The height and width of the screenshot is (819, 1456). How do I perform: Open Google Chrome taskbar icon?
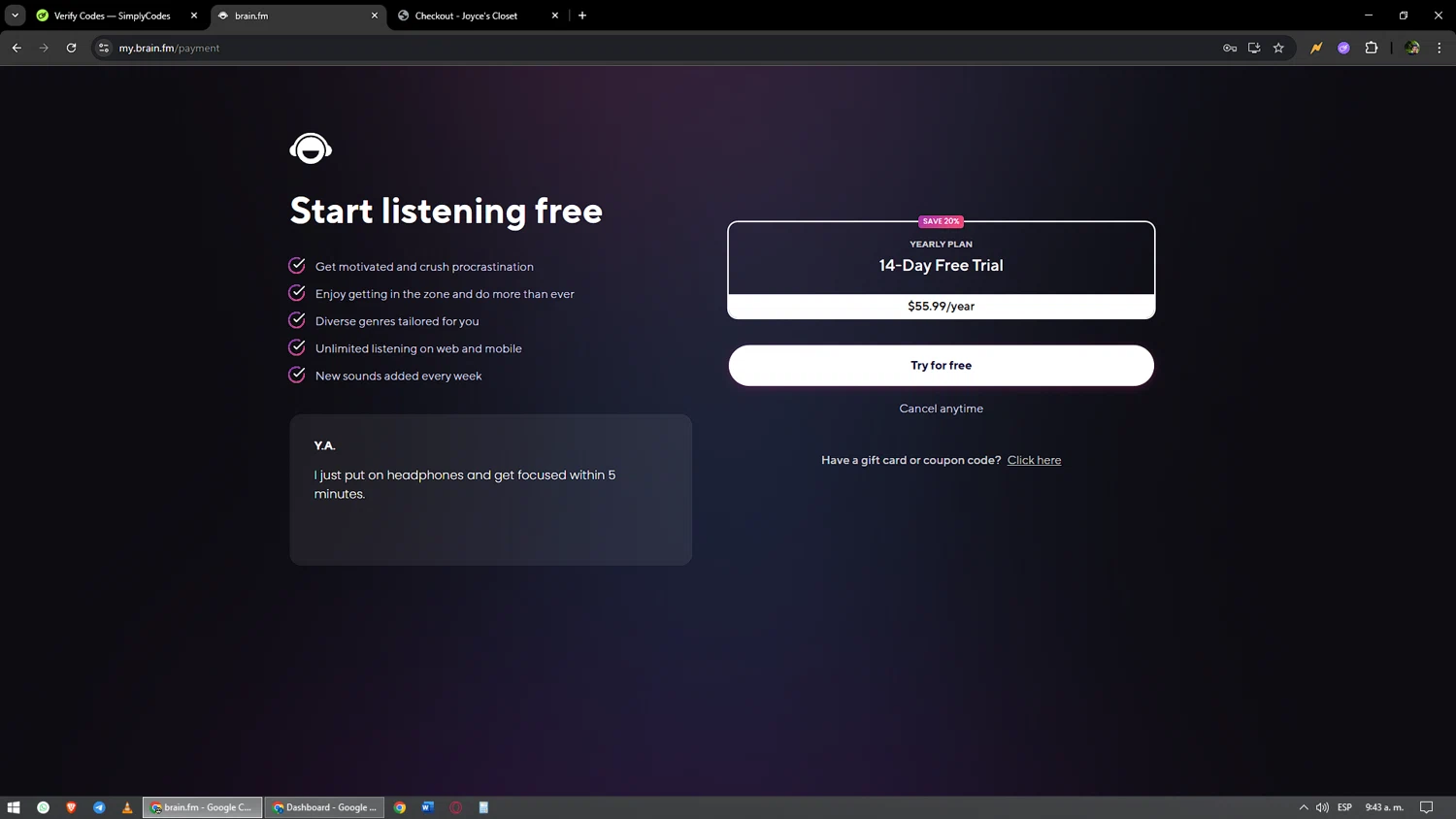pyautogui.click(x=400, y=807)
